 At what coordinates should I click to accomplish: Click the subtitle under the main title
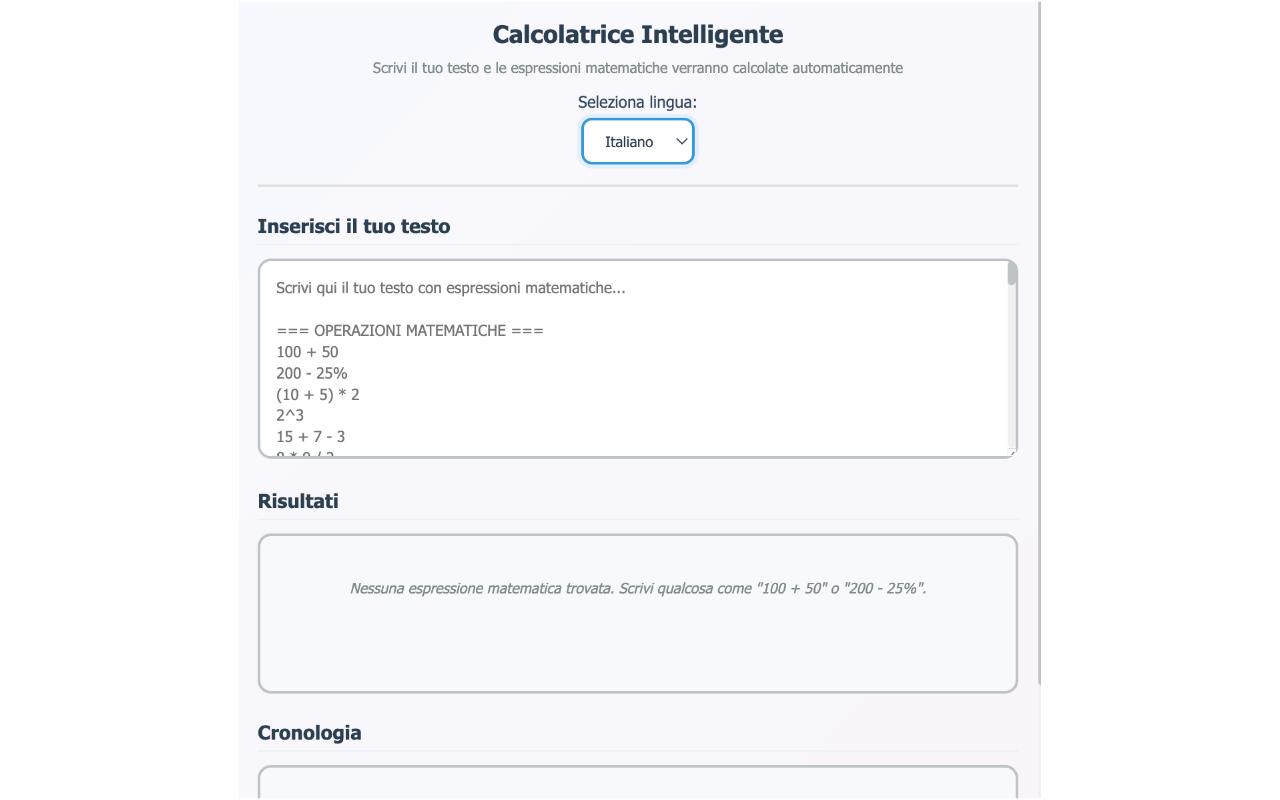pos(638,68)
